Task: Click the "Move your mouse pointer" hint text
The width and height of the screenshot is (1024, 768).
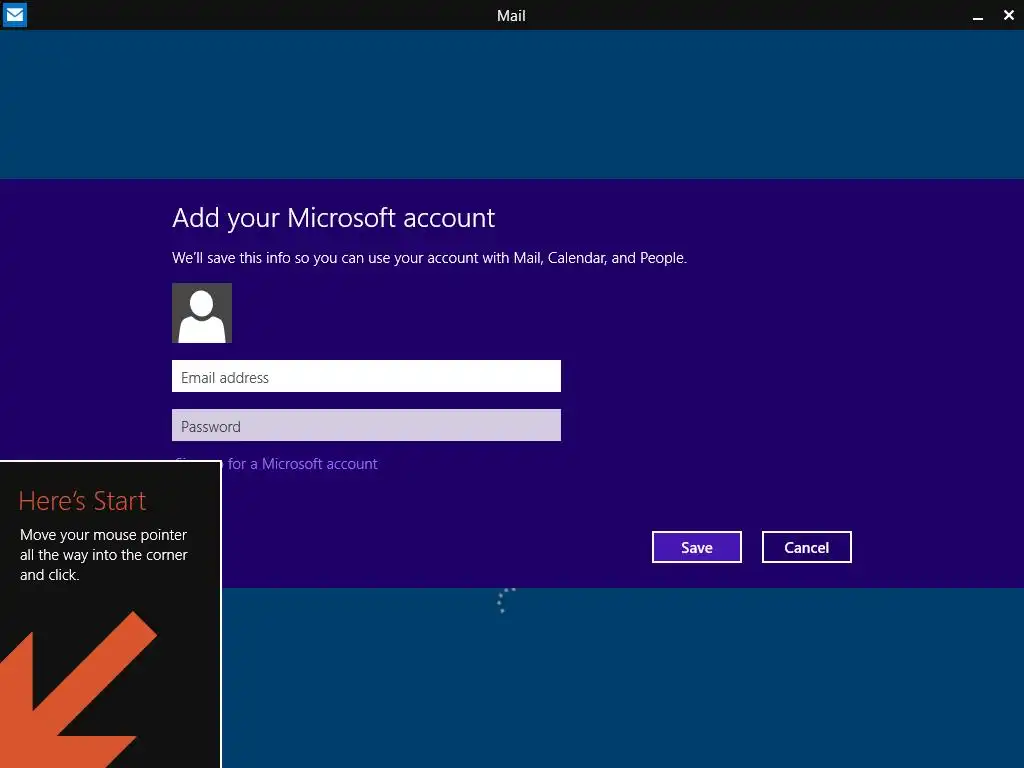Action: [103, 554]
